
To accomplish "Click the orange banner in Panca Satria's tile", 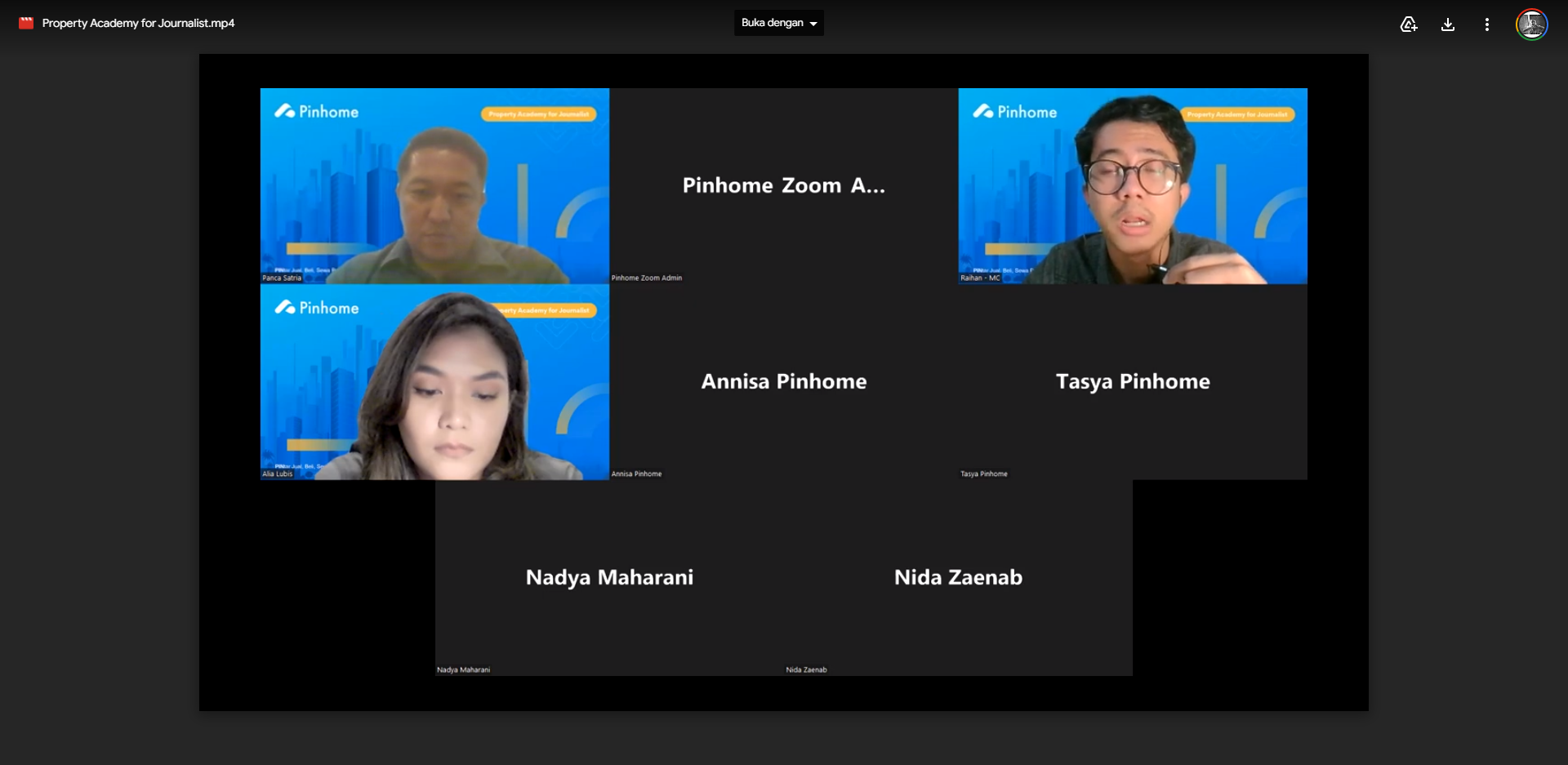I will 539,114.
